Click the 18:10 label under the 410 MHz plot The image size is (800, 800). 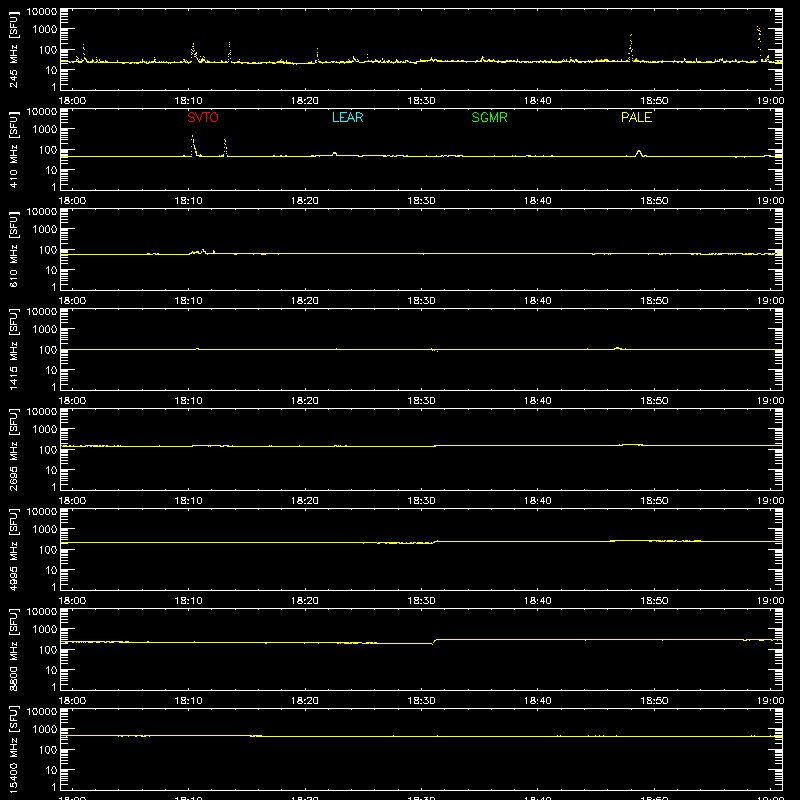tap(189, 201)
